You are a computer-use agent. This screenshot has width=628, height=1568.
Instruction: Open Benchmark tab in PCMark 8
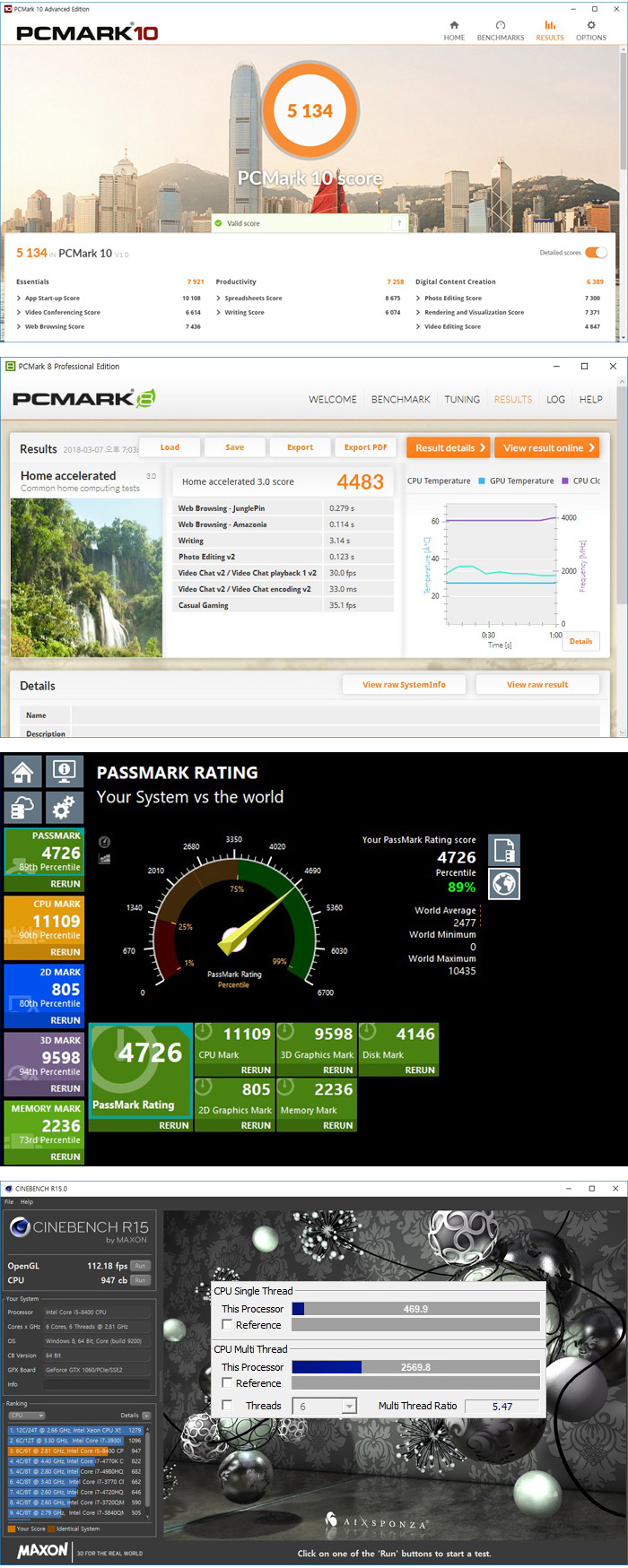point(401,400)
